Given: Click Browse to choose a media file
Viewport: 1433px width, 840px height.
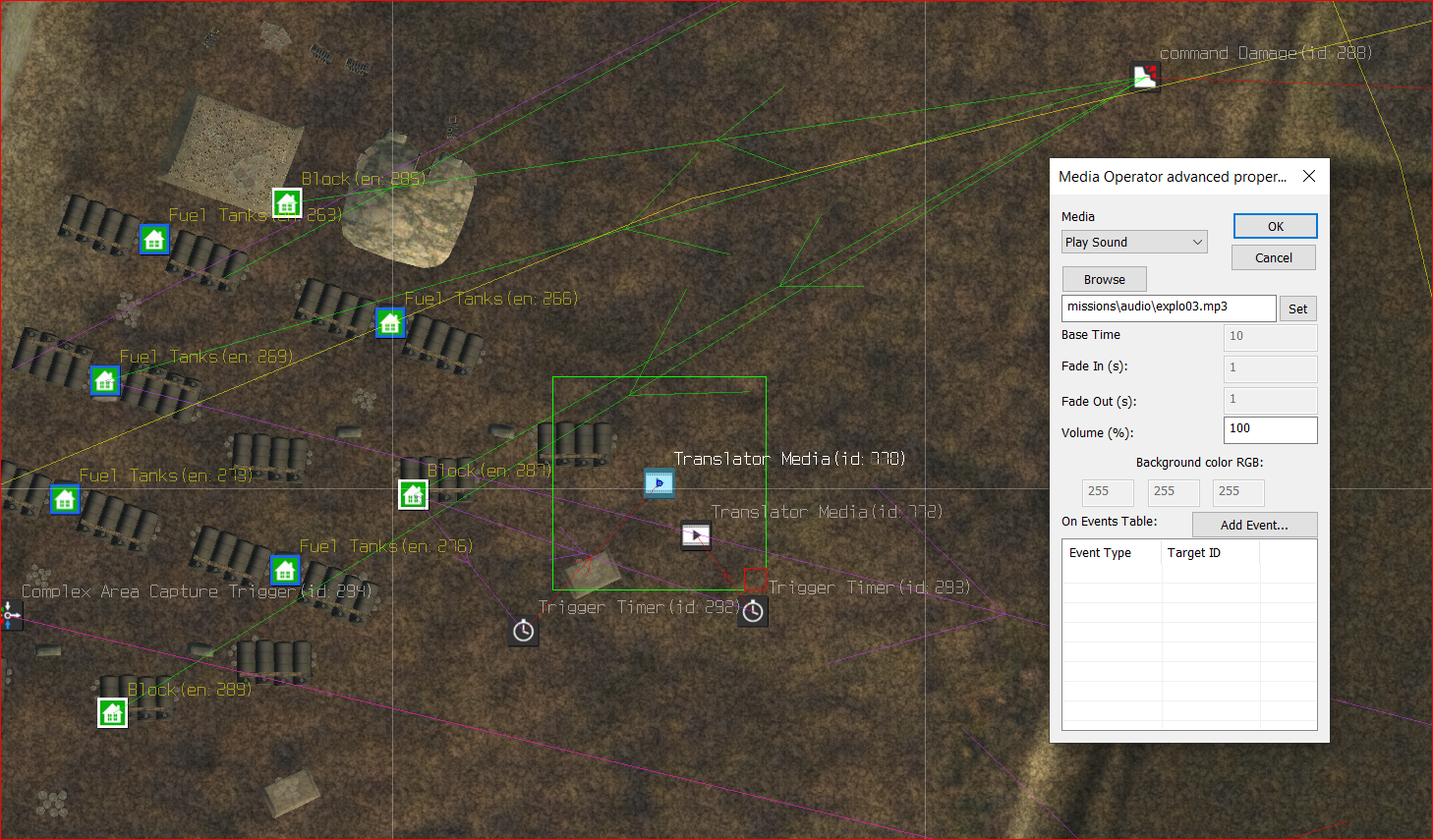Looking at the screenshot, I should 1105,279.
